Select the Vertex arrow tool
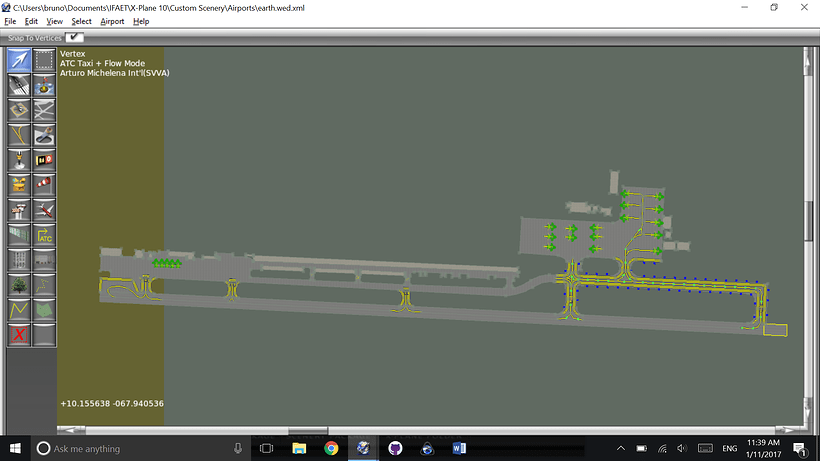 coord(19,60)
